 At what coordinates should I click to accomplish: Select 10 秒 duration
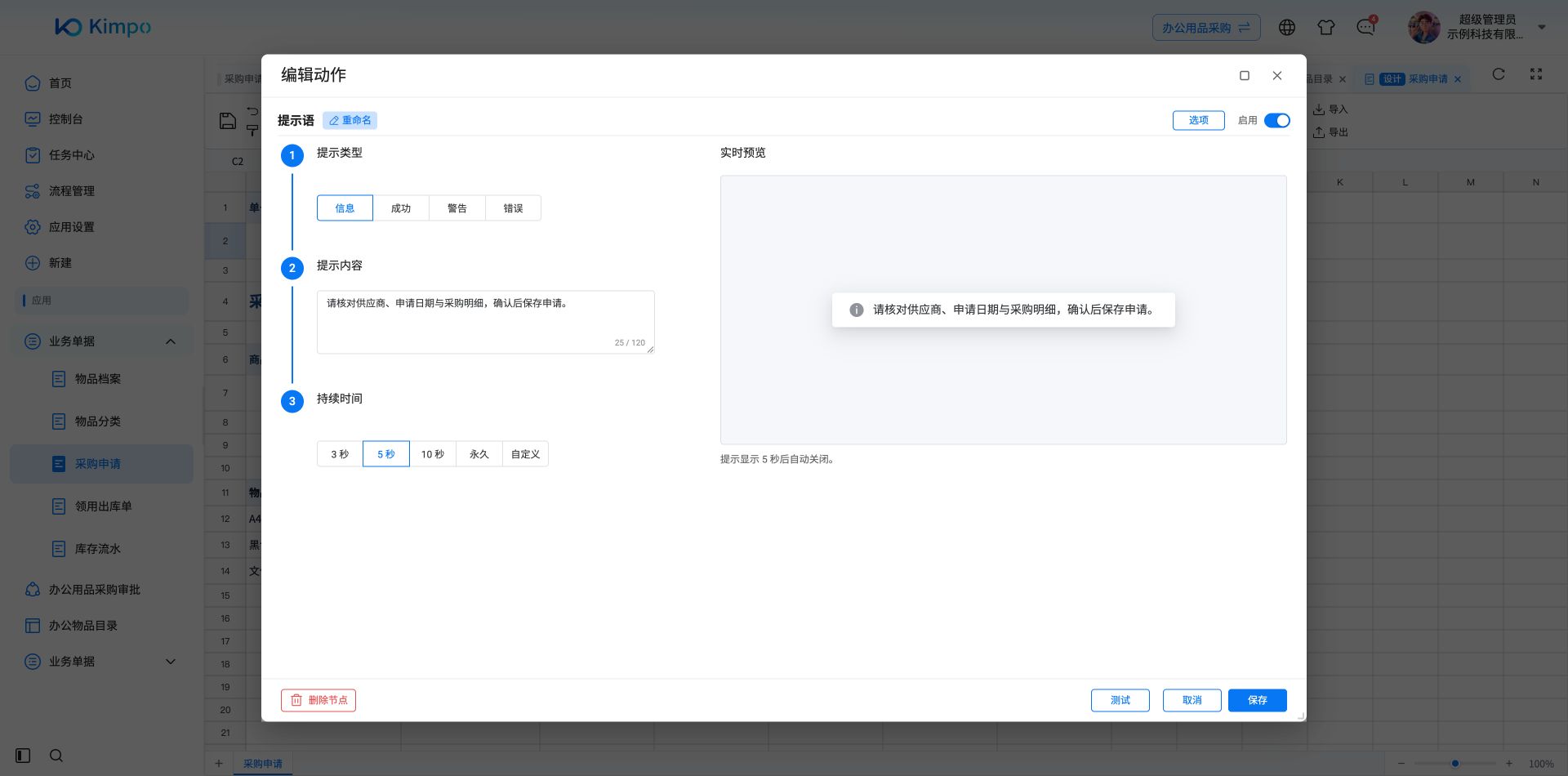click(x=433, y=454)
